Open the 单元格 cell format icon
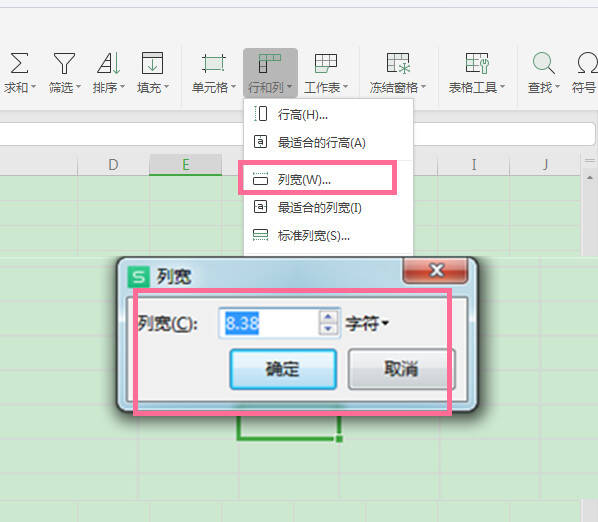This screenshot has width=598, height=522. pyautogui.click(x=214, y=63)
